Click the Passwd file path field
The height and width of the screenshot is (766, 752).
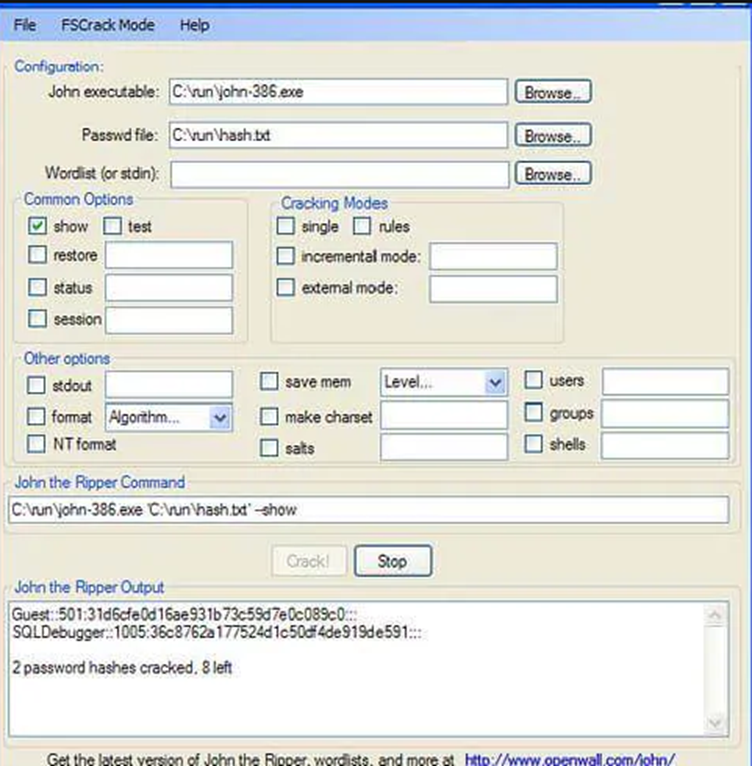[x=338, y=135]
